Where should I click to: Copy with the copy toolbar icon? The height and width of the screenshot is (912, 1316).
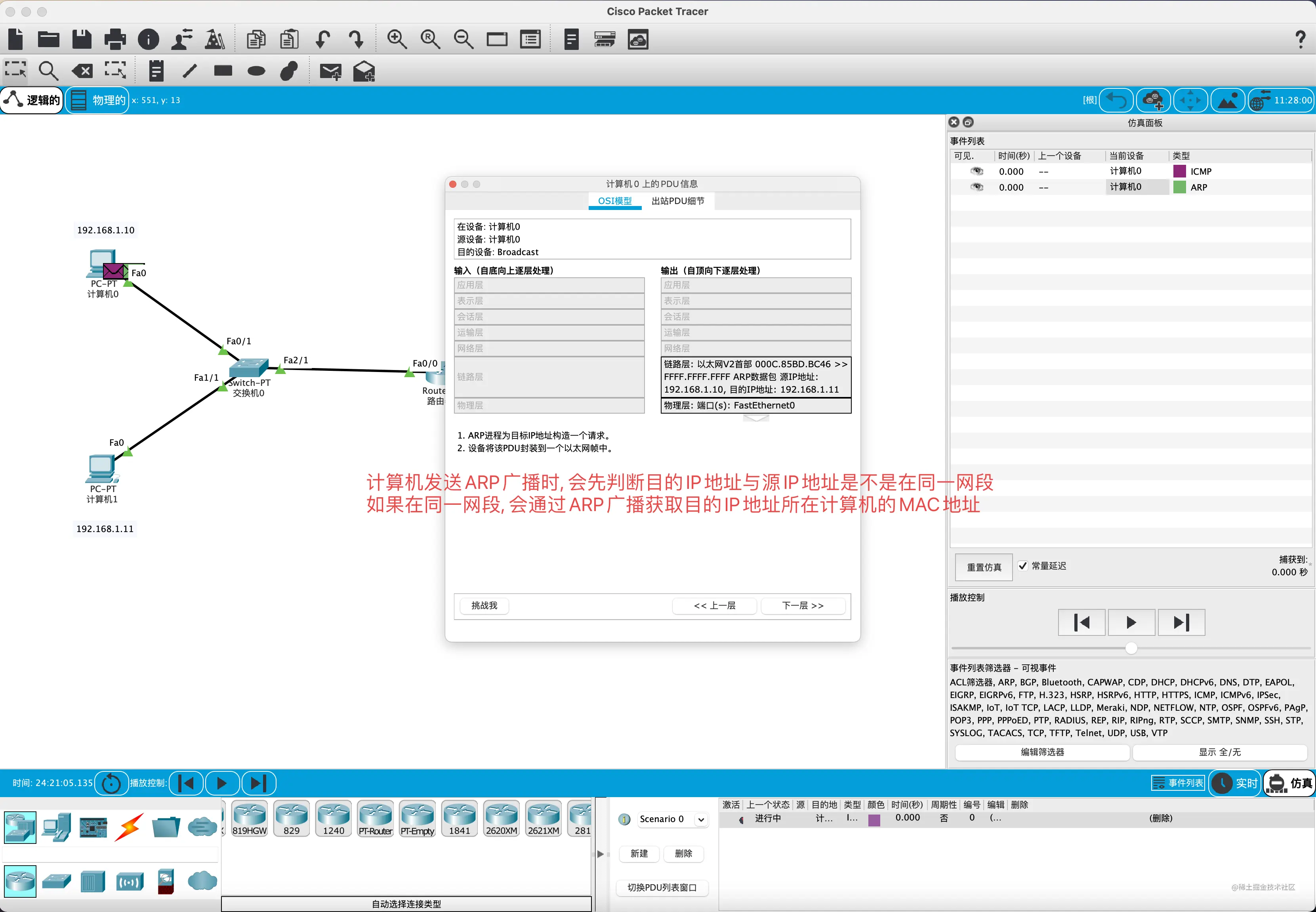pyautogui.click(x=256, y=40)
